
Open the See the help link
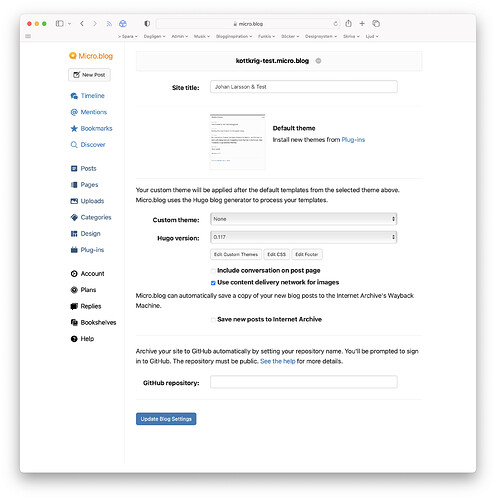tap(278, 361)
